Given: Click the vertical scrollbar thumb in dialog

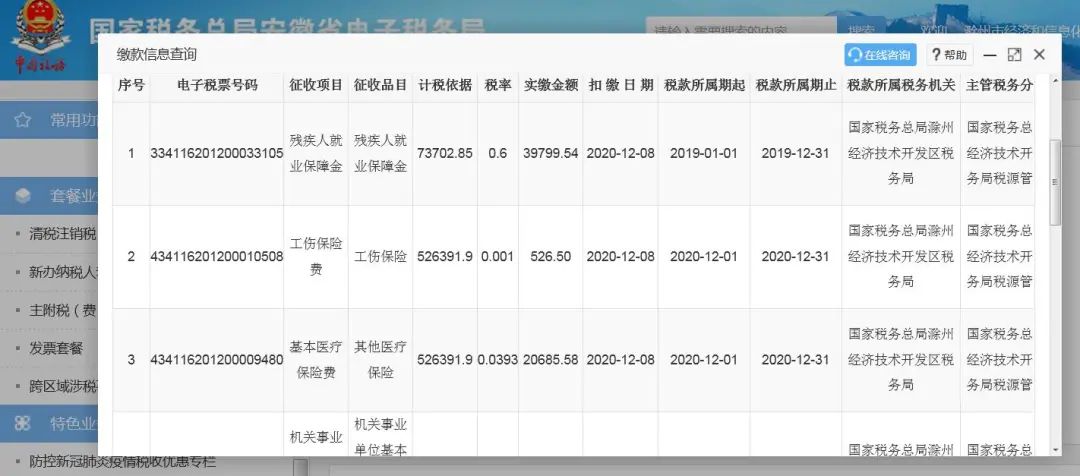Looking at the screenshot, I should [x=1056, y=182].
